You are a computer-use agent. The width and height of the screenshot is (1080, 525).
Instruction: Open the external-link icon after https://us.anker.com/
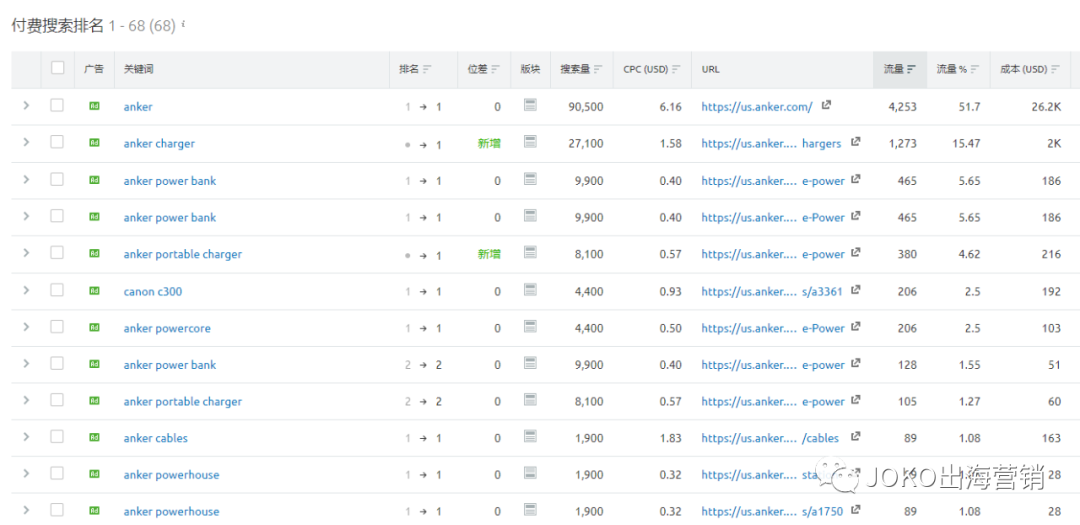point(827,105)
